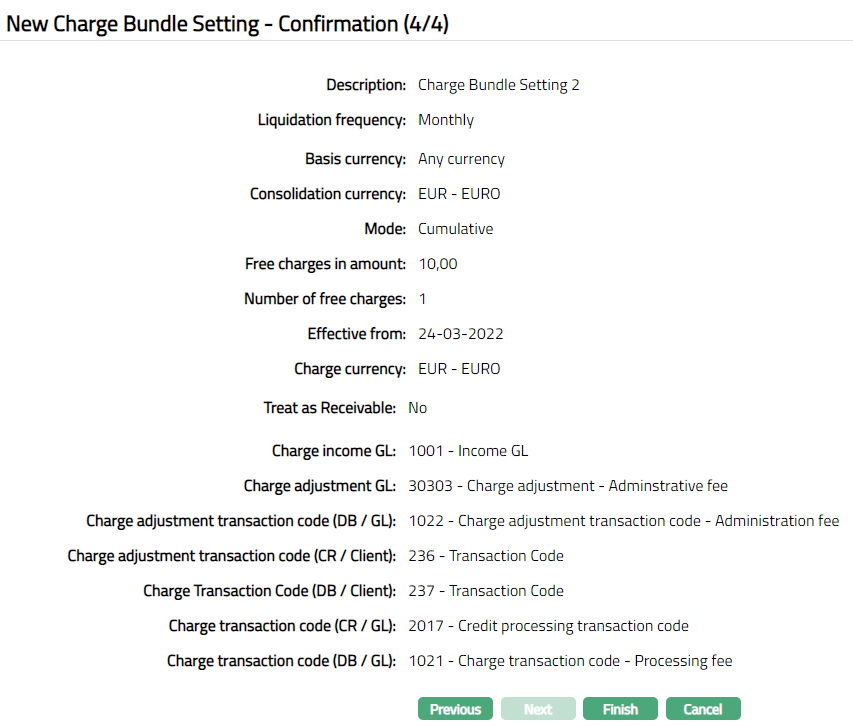Click the effective from date 24-03-2022
Viewport: 853px width, 726px height.
tap(460, 334)
